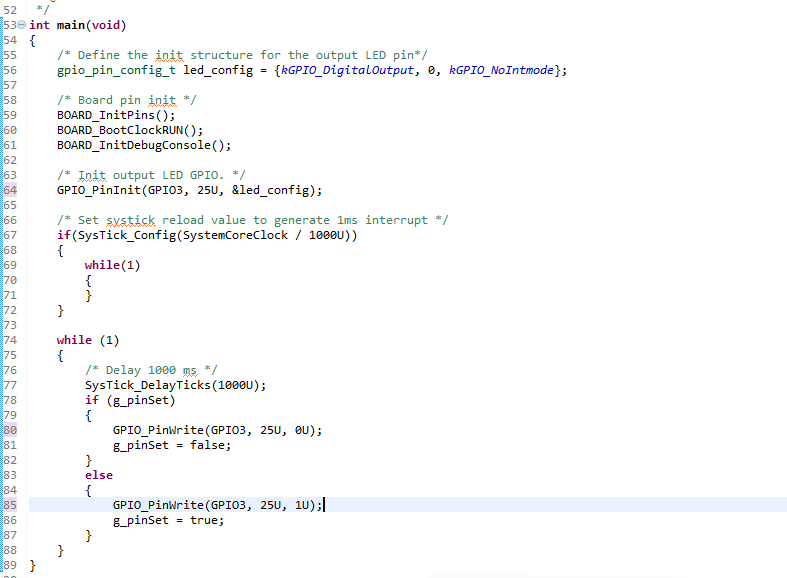Click SysTick_Config on line 67
This screenshot has width=787, height=578.
(x=126, y=235)
